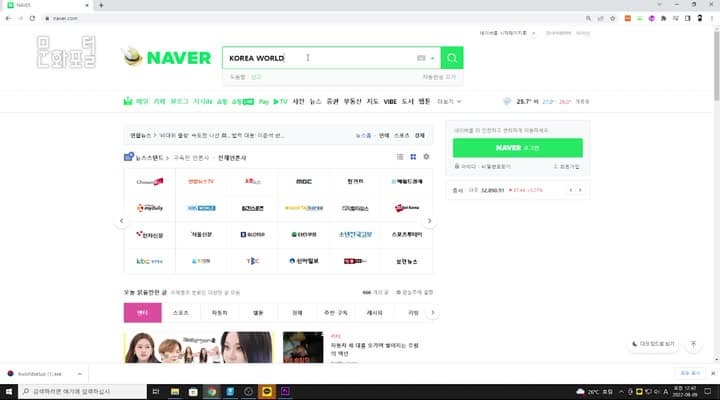Image resolution: width=720 pixels, height=400 pixels.
Task: Bookmark this page with star icon
Action: coord(613,18)
